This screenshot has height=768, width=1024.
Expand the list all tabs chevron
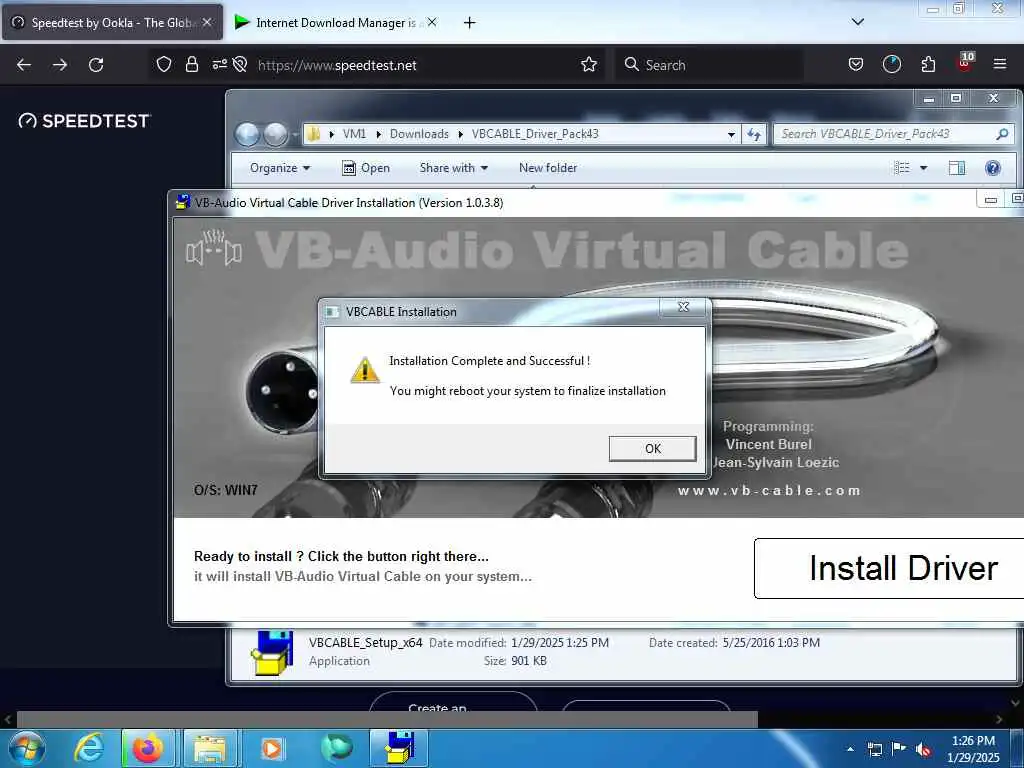(857, 22)
